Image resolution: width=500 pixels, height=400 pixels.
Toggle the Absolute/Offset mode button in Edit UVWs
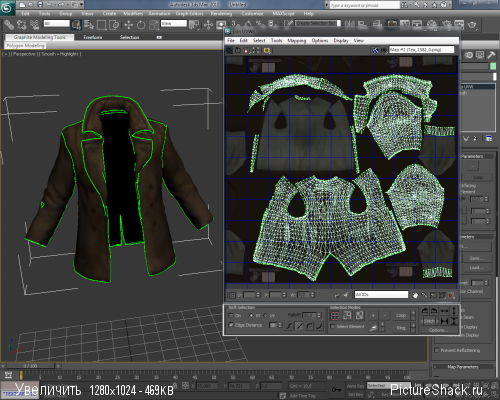232,295
